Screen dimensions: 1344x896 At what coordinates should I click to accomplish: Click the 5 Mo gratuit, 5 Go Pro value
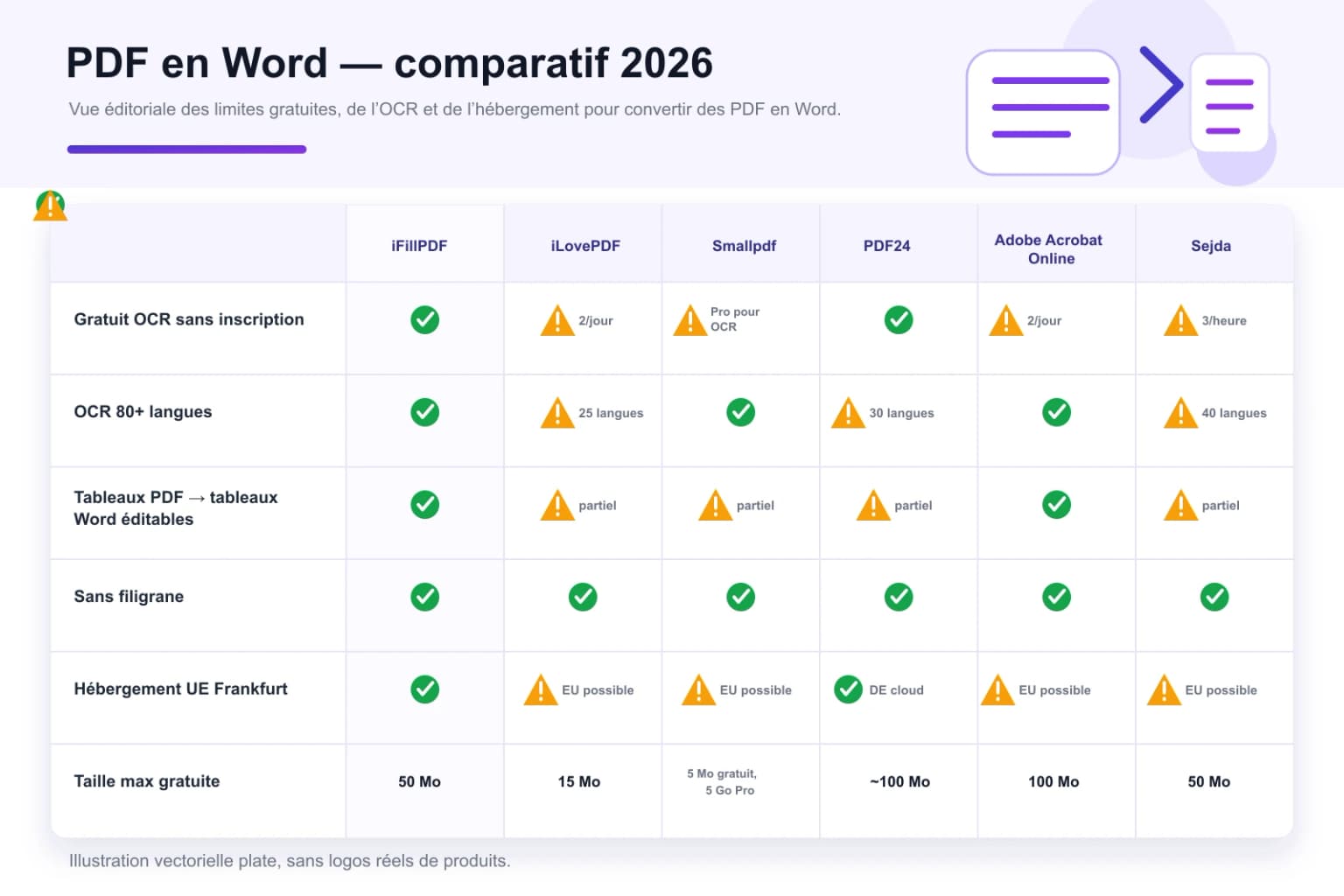pyautogui.click(x=723, y=781)
